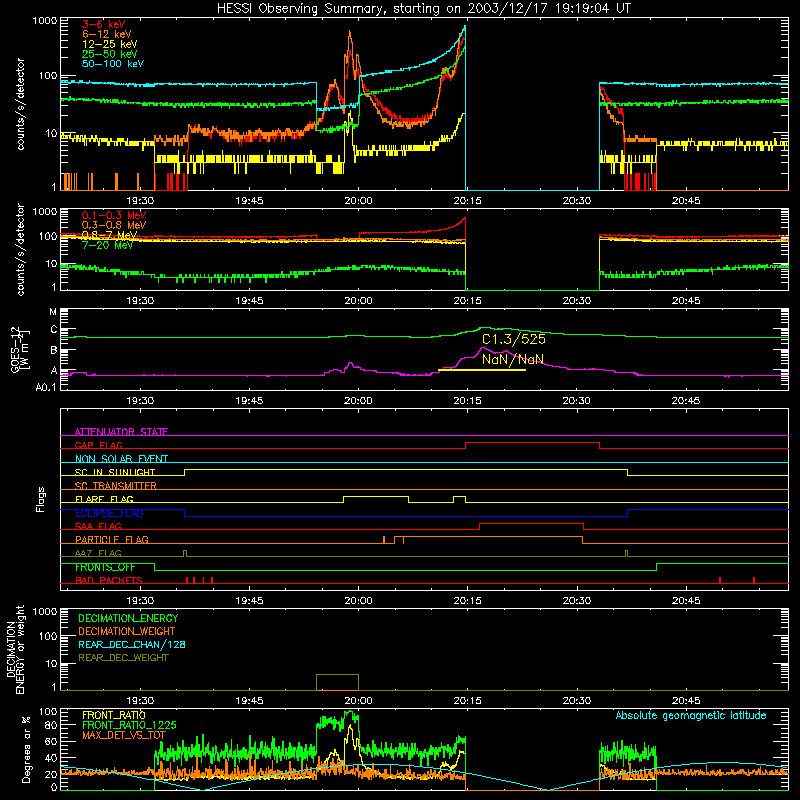Click the FRONT_RATIO_1225 legend label
Viewport: 800px width, 800px height.
(x=129, y=725)
